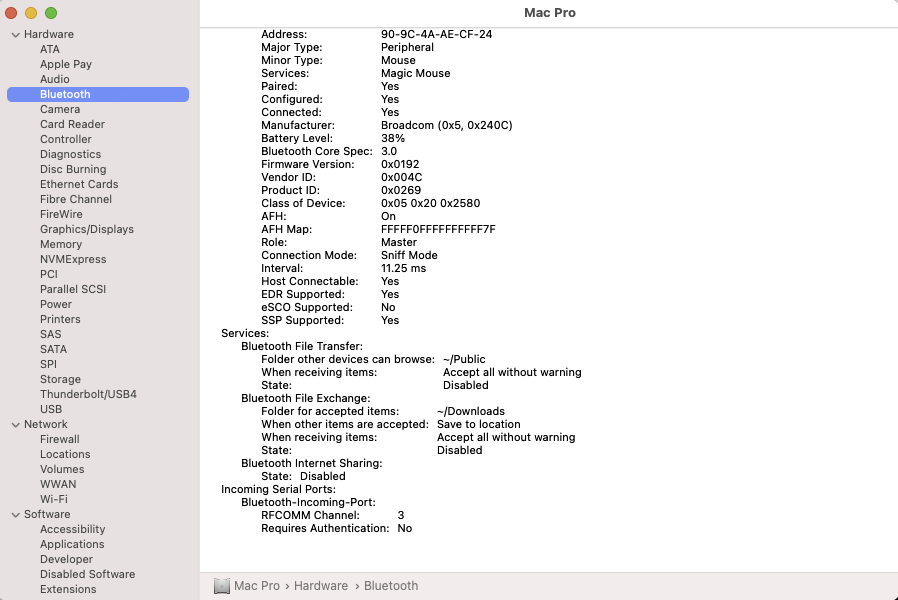Open Accessibility under Software
The width and height of the screenshot is (898, 600).
[73, 529]
